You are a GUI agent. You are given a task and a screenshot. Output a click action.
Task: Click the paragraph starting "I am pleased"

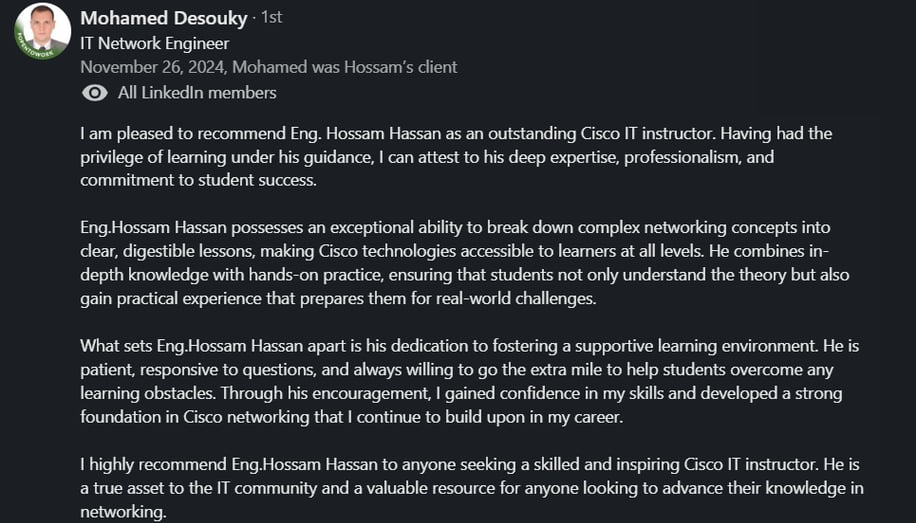pyautogui.click(x=456, y=157)
